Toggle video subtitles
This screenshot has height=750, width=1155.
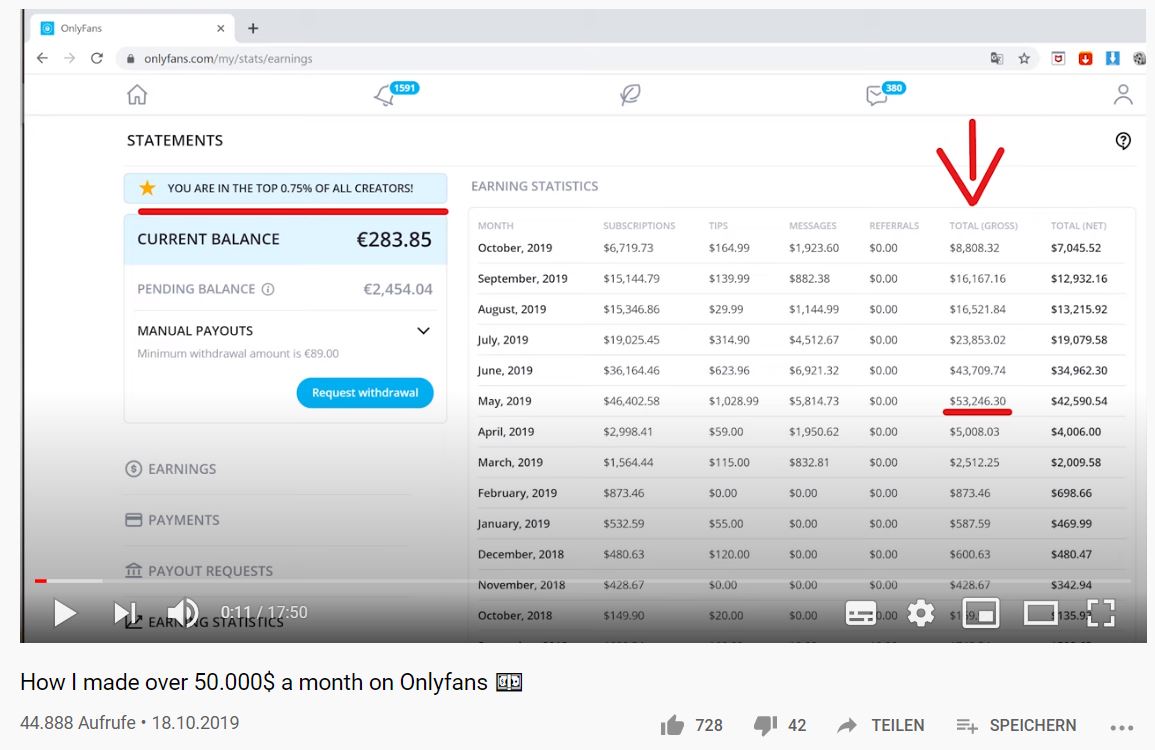click(860, 613)
